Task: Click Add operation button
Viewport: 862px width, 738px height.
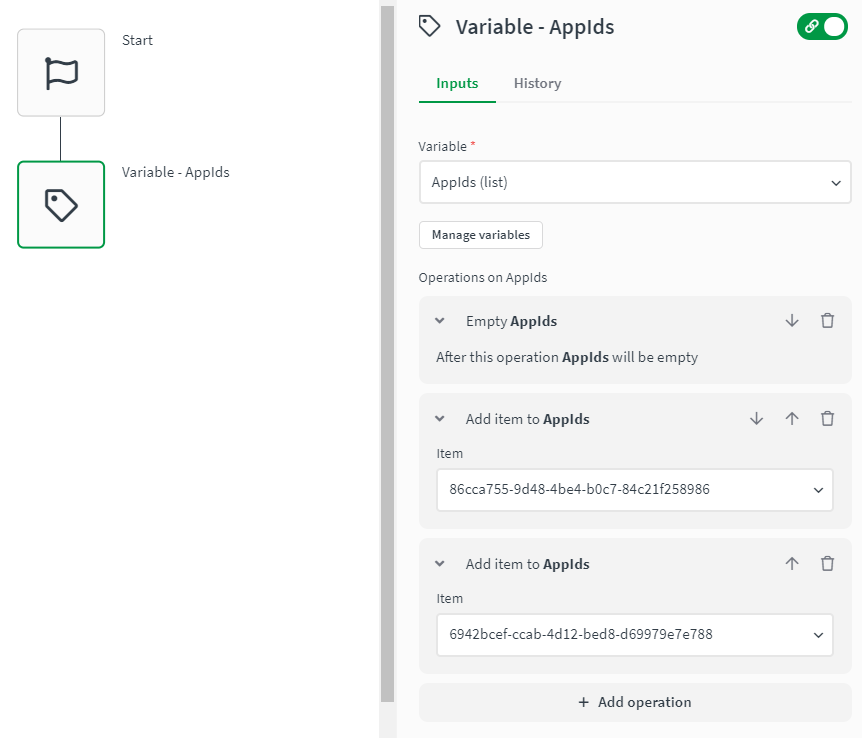Action: 635,702
